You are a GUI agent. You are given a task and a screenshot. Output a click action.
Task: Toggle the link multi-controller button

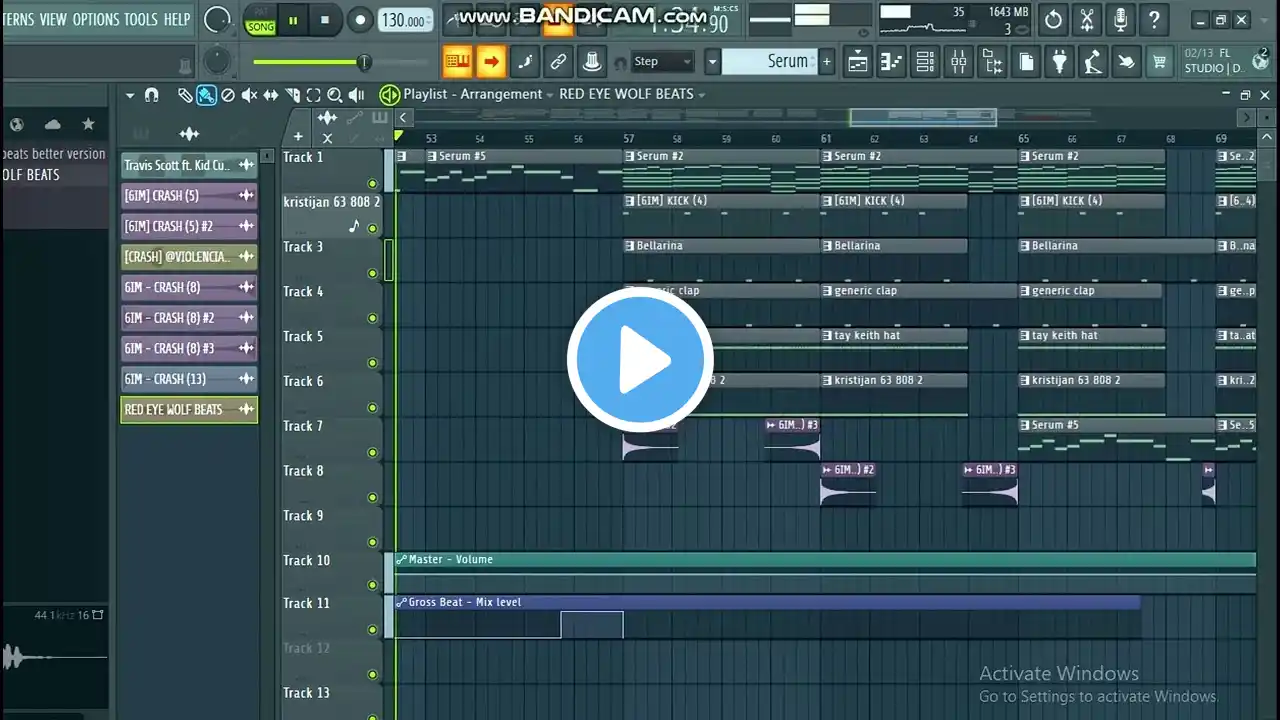(x=559, y=61)
